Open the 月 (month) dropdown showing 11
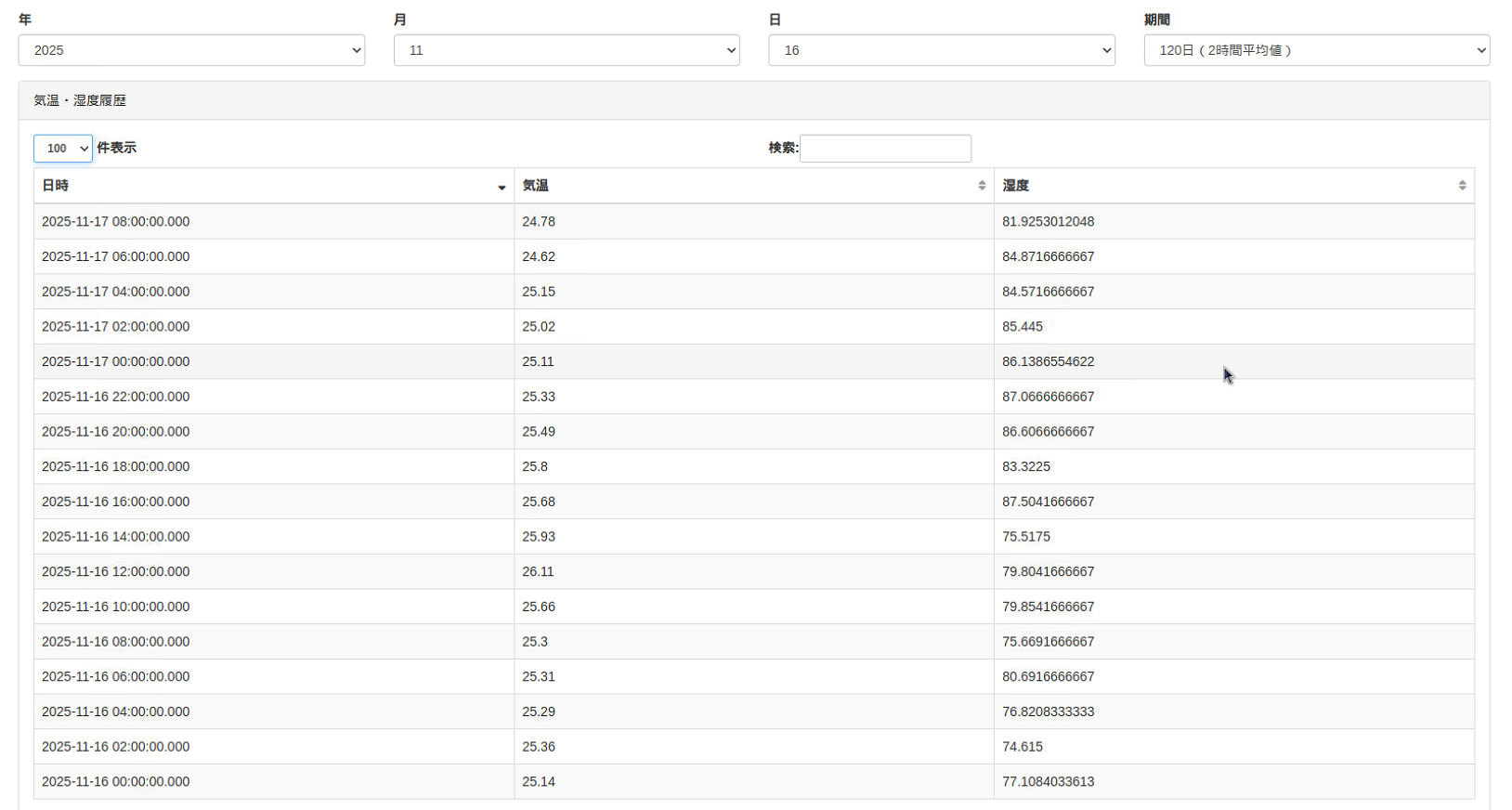 (567, 50)
